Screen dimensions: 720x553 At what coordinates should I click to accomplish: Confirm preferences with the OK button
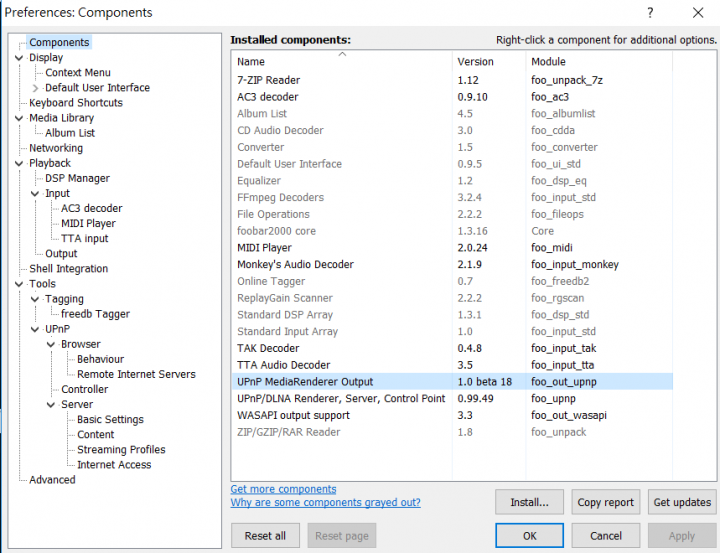coord(529,536)
